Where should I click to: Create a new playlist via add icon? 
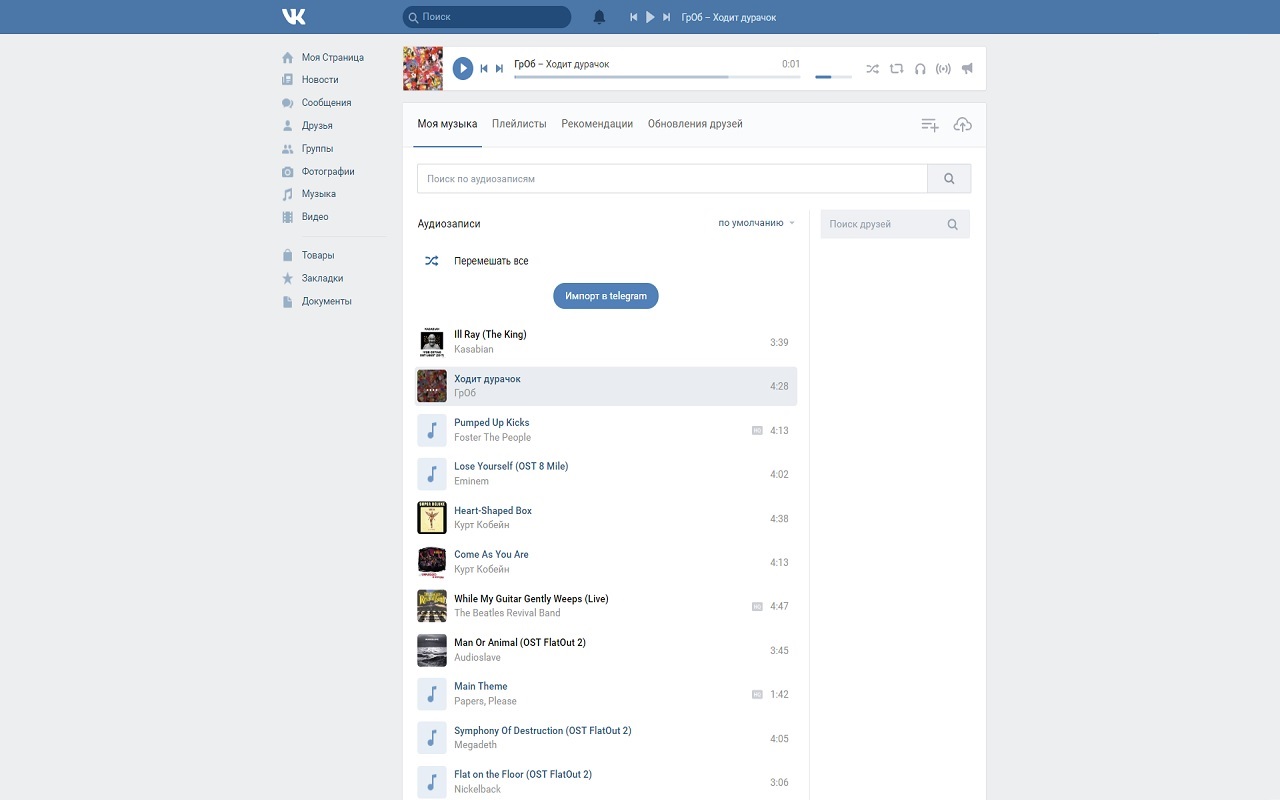[930, 125]
